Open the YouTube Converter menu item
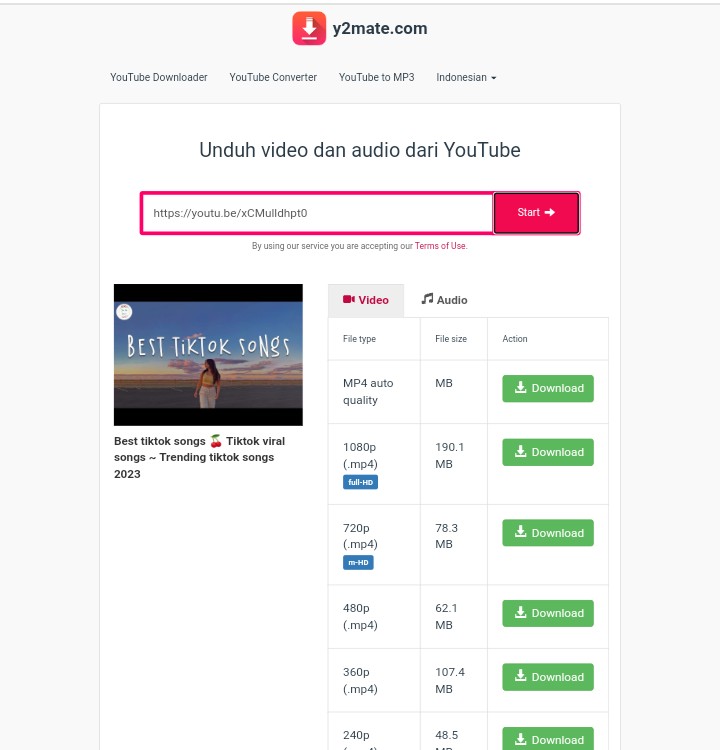720x750 pixels. [x=273, y=77]
